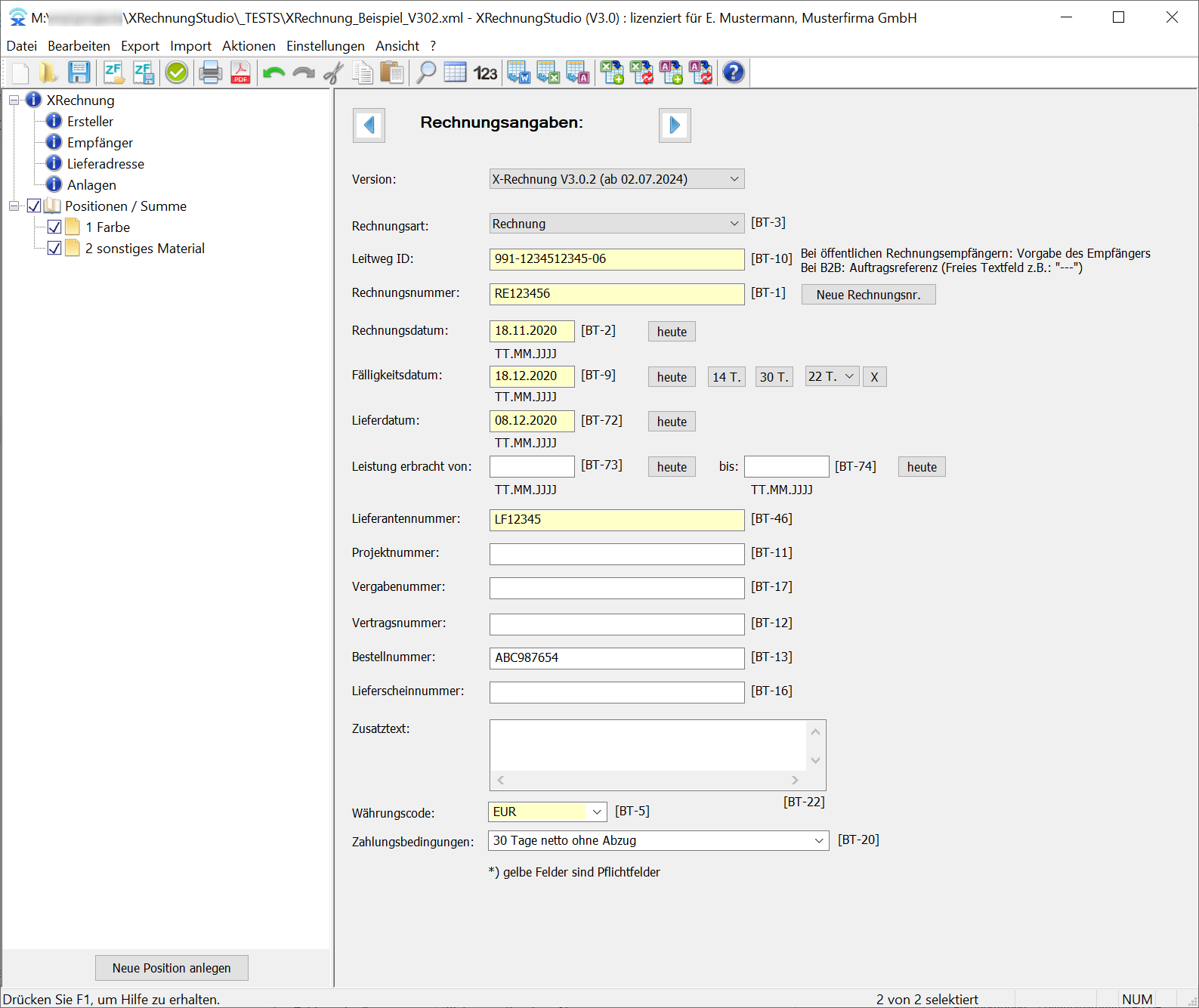Image resolution: width=1199 pixels, height=1008 pixels.
Task: Open the Datei menu
Action: coord(21,46)
